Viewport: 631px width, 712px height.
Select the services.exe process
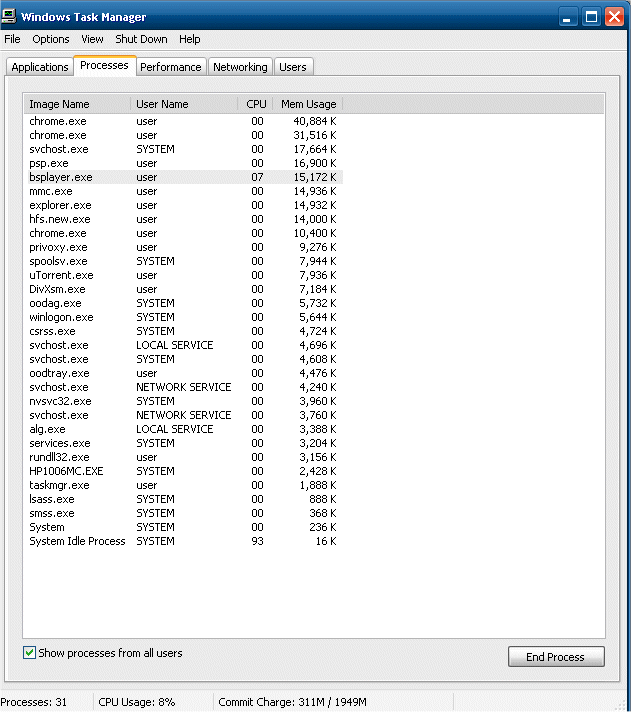click(183, 443)
